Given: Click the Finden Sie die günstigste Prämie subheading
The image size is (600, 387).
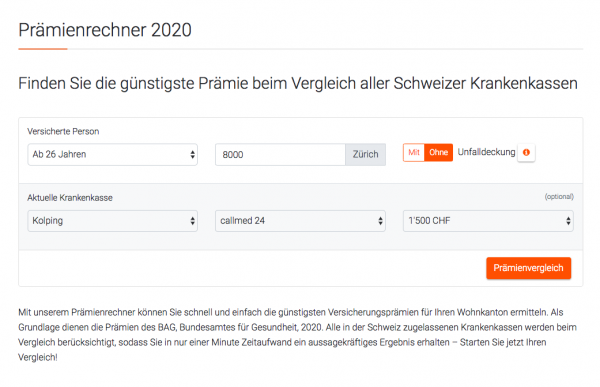Looking at the screenshot, I should 298,83.
